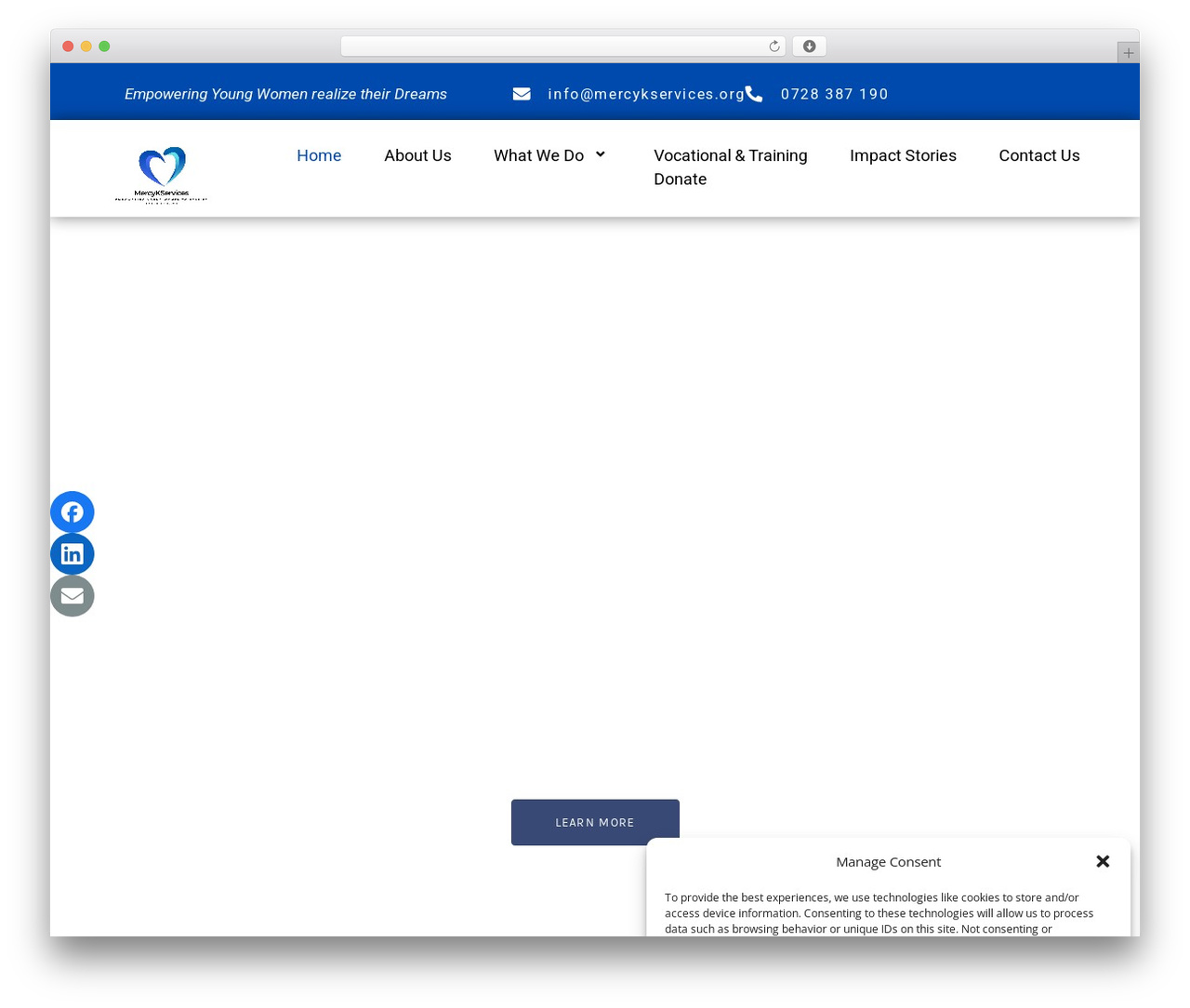Close the Manage Consent popup
This screenshot has width=1190, height=1008.
coord(1103,861)
